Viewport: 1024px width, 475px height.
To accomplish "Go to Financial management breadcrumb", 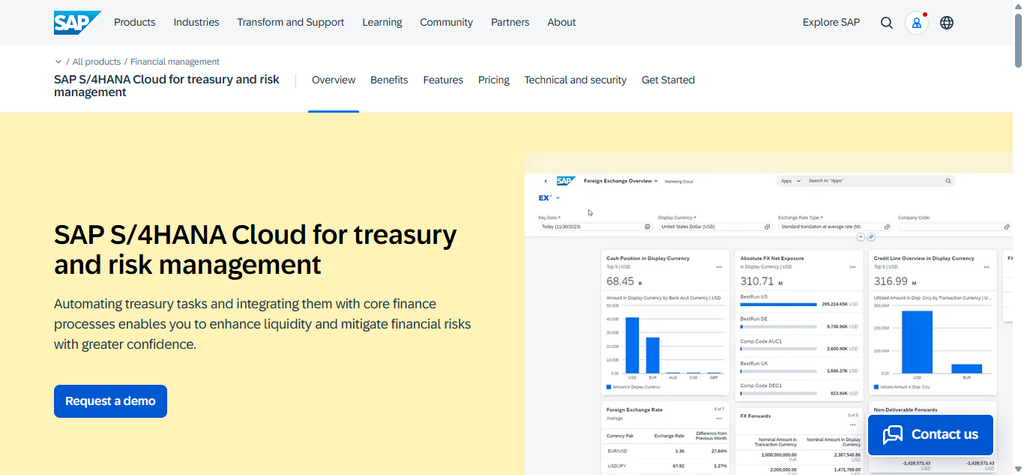I will coord(175,62).
